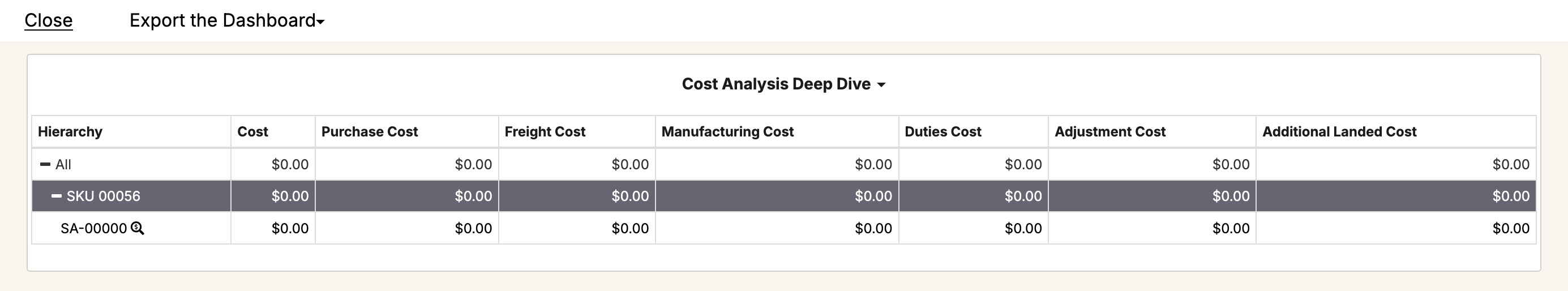Click the Additional Landed Cost column header
This screenshot has height=291, width=1568.
tap(1339, 131)
